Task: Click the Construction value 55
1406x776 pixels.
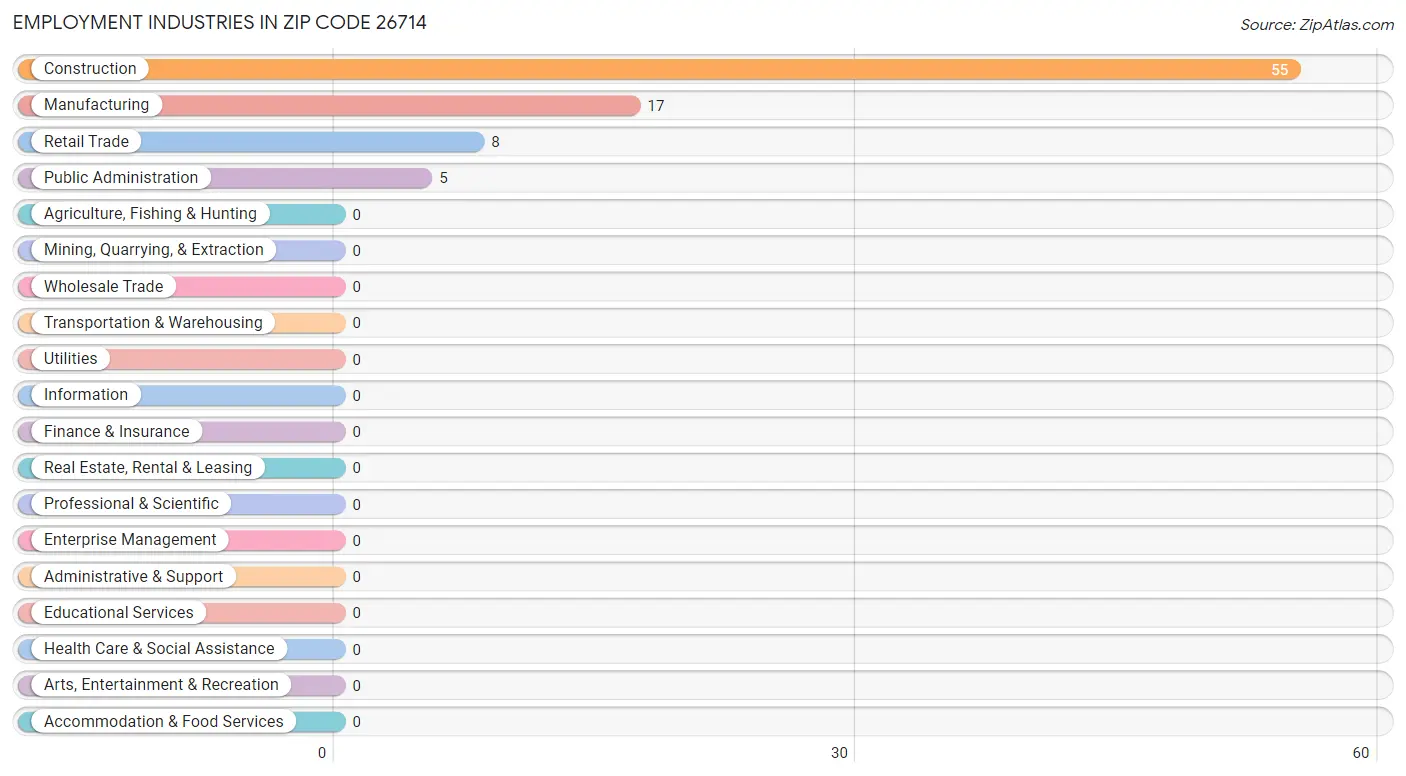Action: coord(1280,70)
